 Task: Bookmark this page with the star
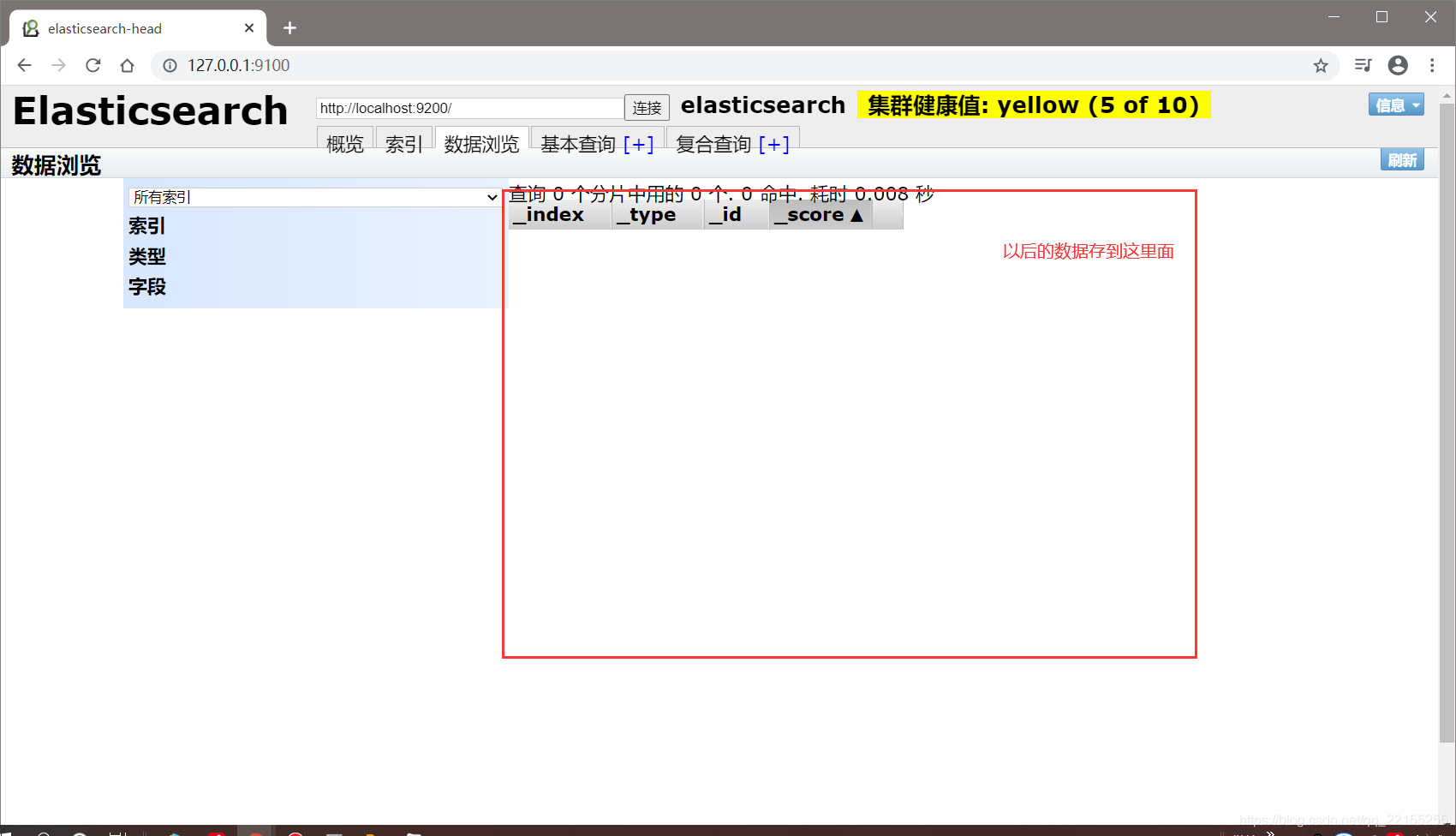click(x=1321, y=65)
